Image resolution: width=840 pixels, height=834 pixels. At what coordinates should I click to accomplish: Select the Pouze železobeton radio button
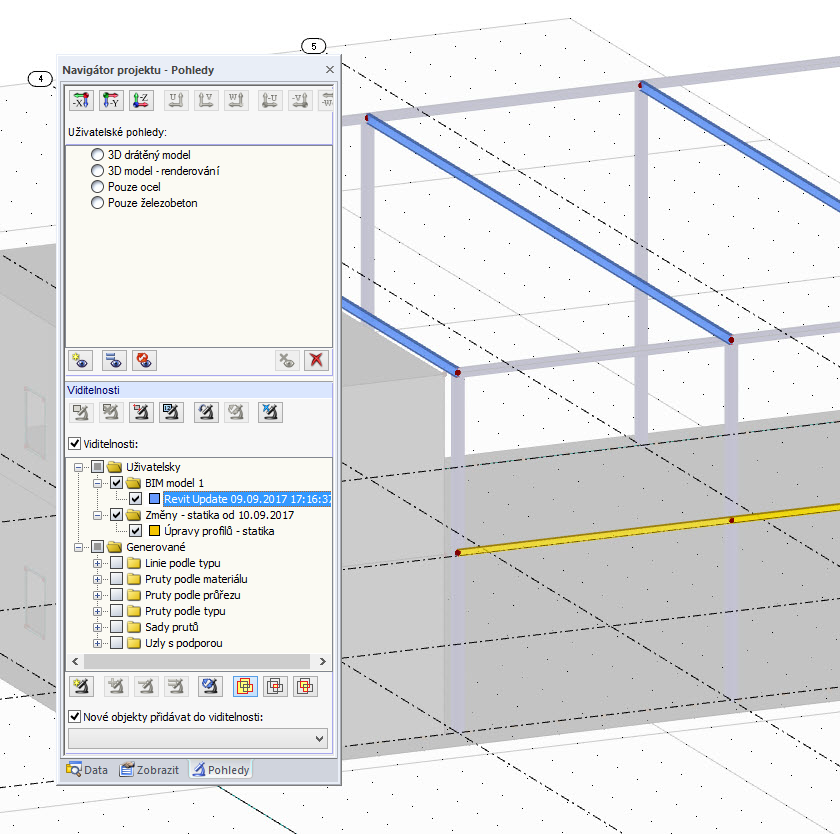[x=97, y=203]
